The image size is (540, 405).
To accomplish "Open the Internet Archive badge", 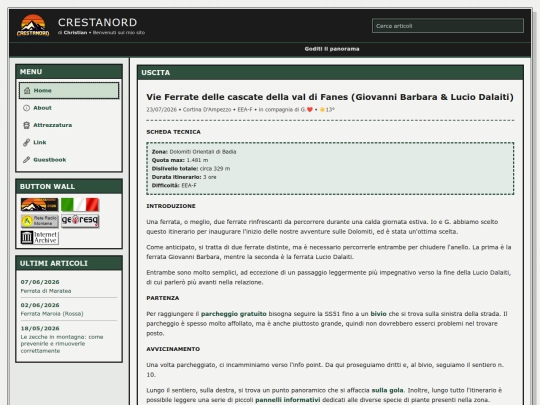I will 39,237.
